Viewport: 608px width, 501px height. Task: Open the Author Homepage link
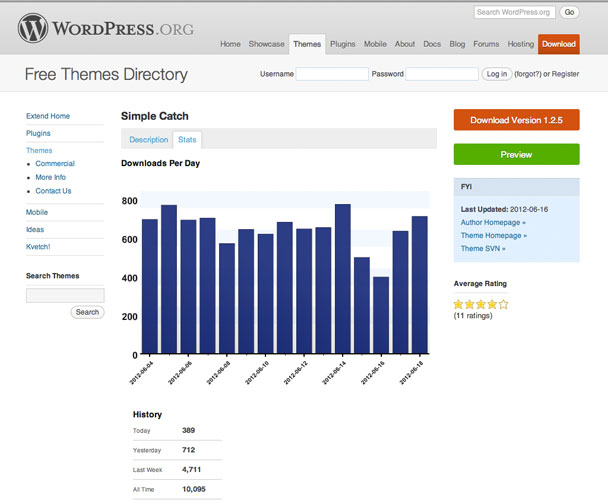[x=493, y=223]
